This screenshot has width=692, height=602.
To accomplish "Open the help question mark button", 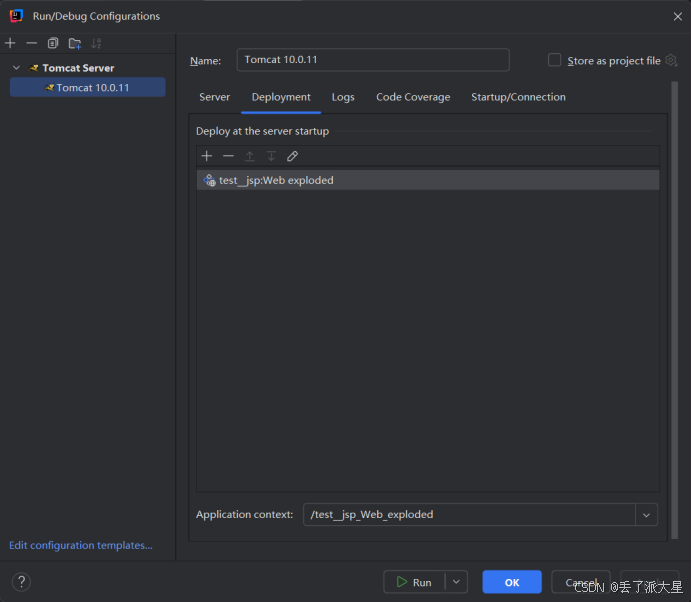I will pos(21,582).
